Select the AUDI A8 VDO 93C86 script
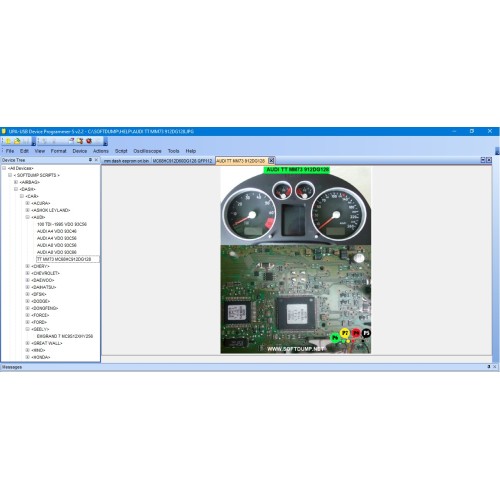The height and width of the screenshot is (500, 500). 57,252
